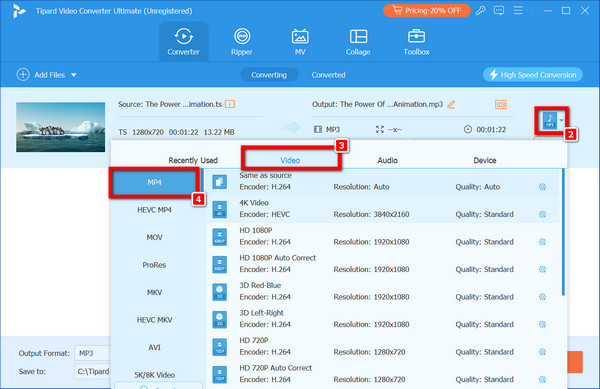This screenshot has width=600, height=389.
Task: Open the ID3 tag editor icon
Action: point(501,104)
